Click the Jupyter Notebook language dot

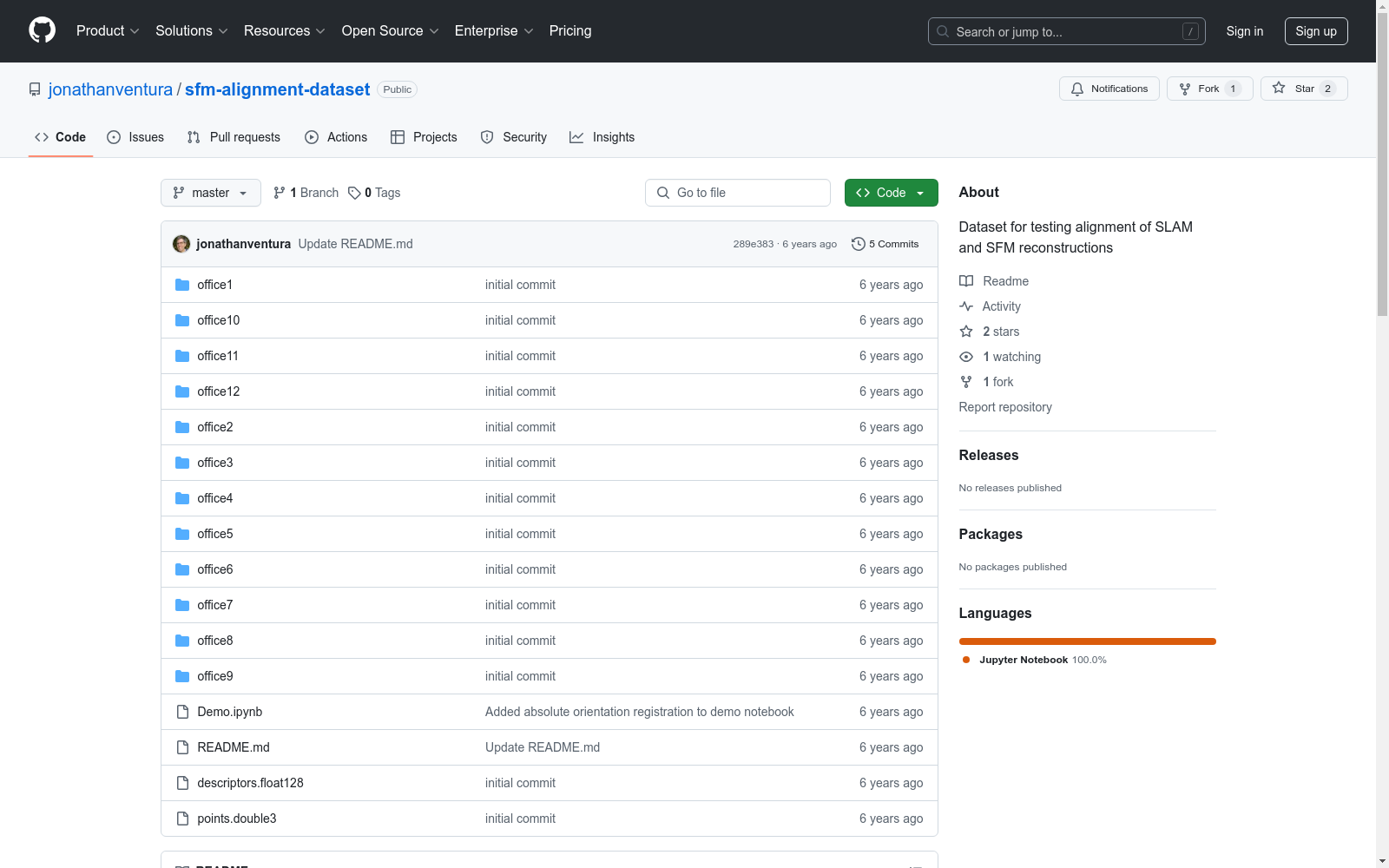pyautogui.click(x=966, y=660)
